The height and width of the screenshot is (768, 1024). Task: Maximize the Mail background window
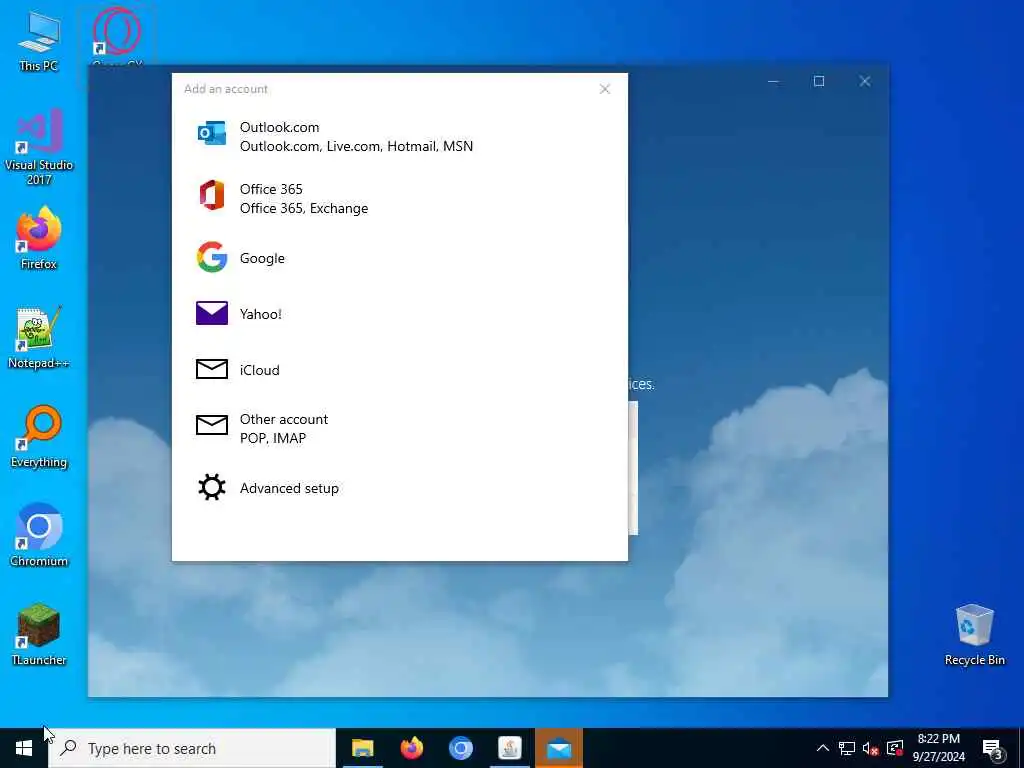point(819,81)
